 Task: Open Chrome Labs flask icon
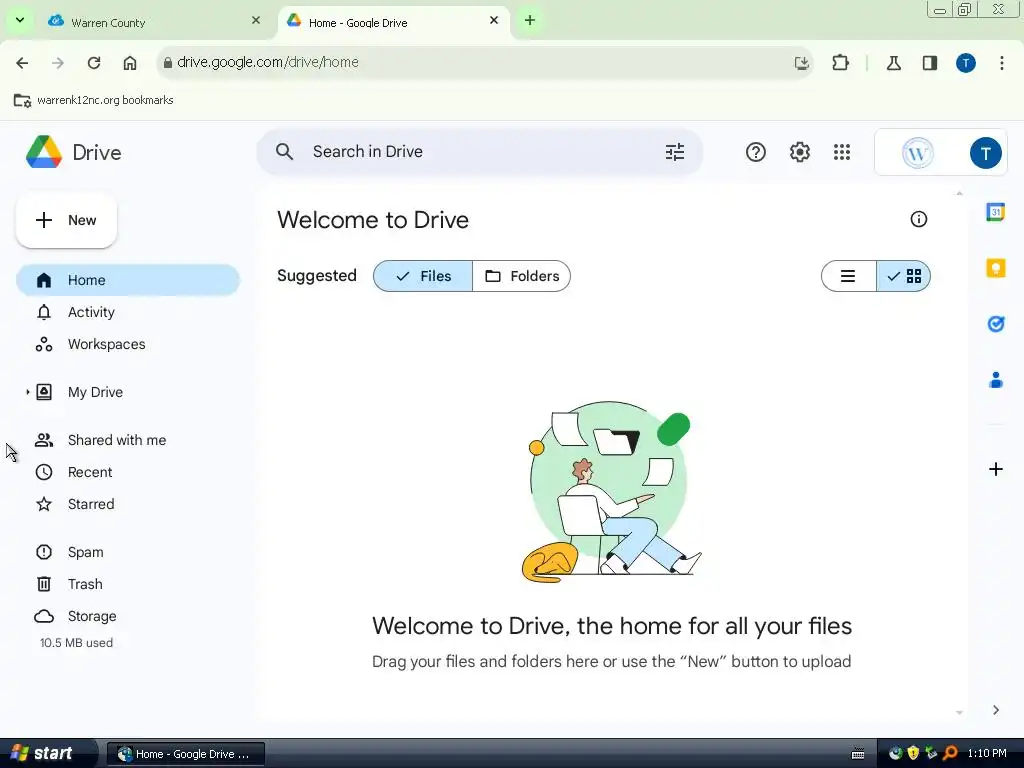click(893, 63)
